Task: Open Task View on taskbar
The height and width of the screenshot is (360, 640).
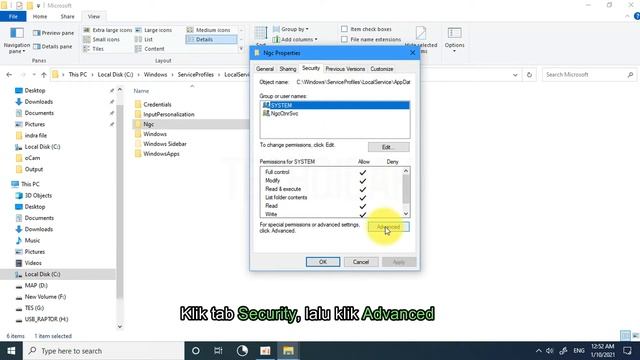Action: (218, 351)
